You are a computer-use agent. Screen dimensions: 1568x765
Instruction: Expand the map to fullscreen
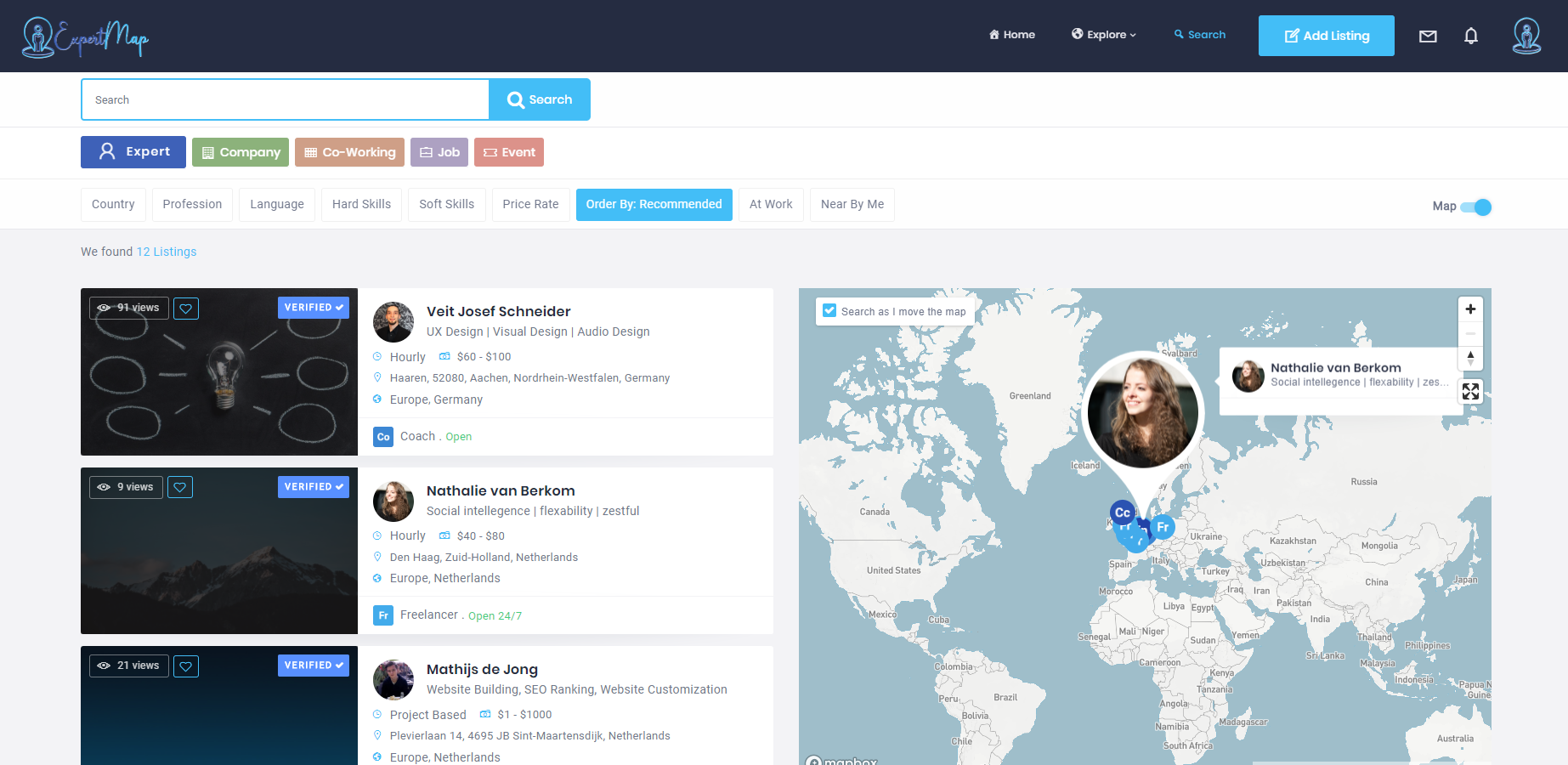1470,391
